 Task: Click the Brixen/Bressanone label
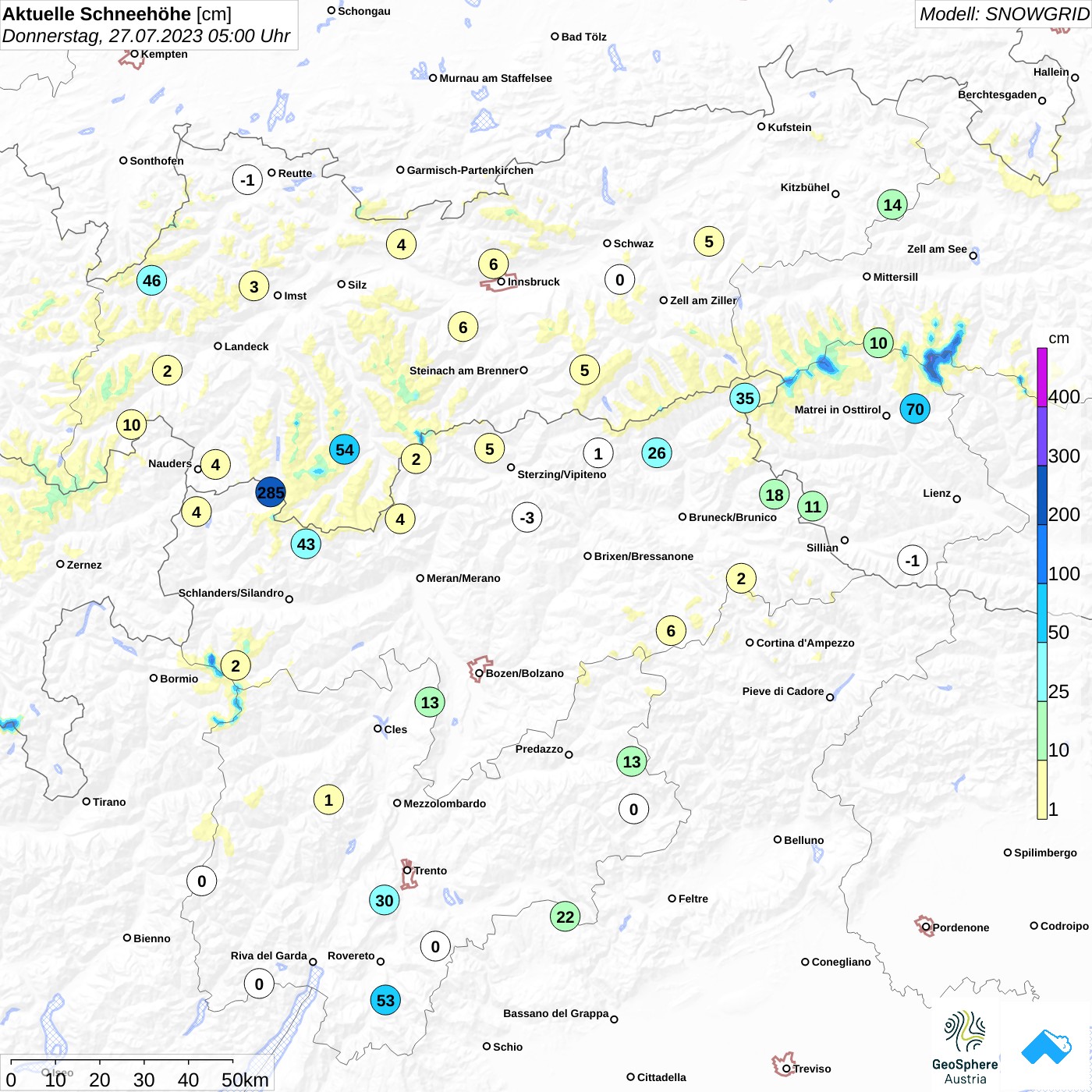[643, 556]
